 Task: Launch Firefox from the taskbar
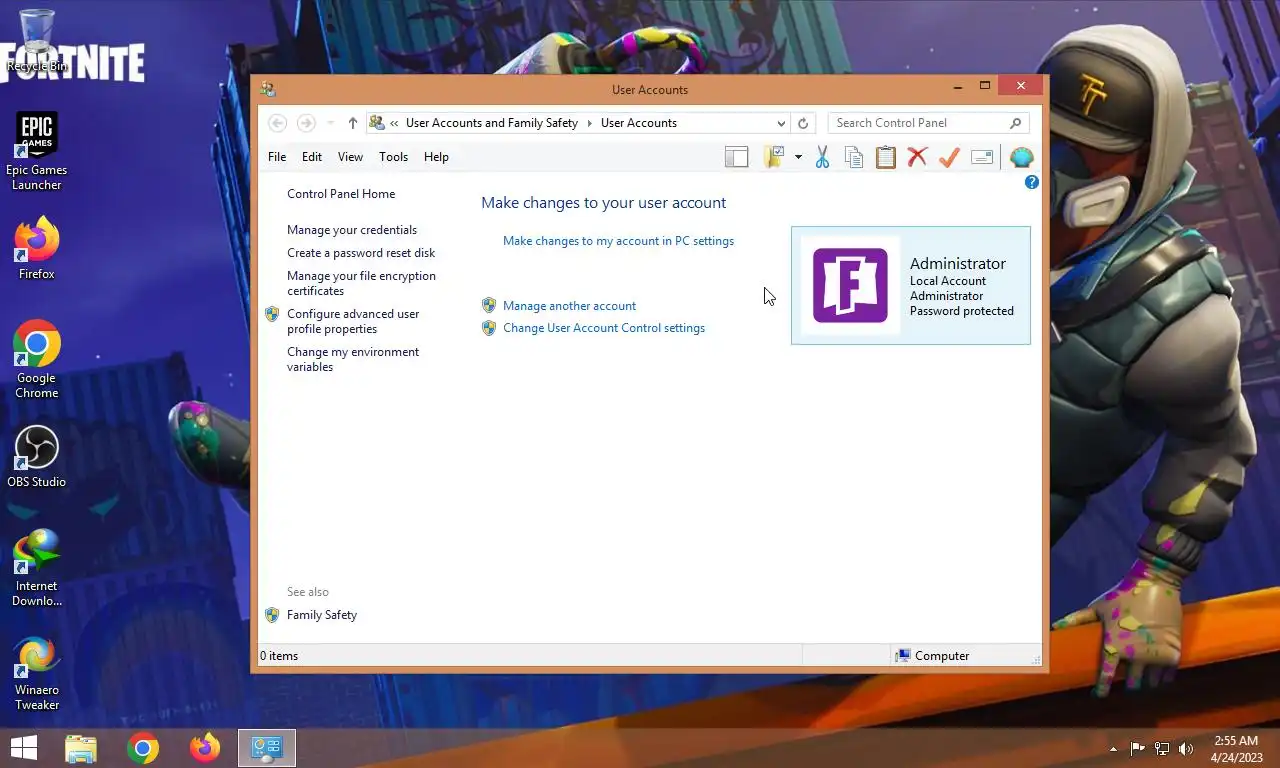click(x=205, y=748)
